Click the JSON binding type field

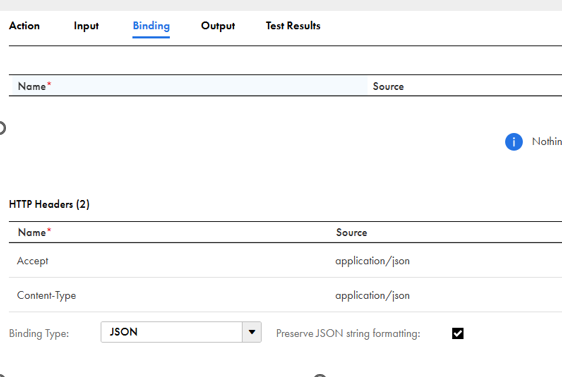tap(172, 332)
